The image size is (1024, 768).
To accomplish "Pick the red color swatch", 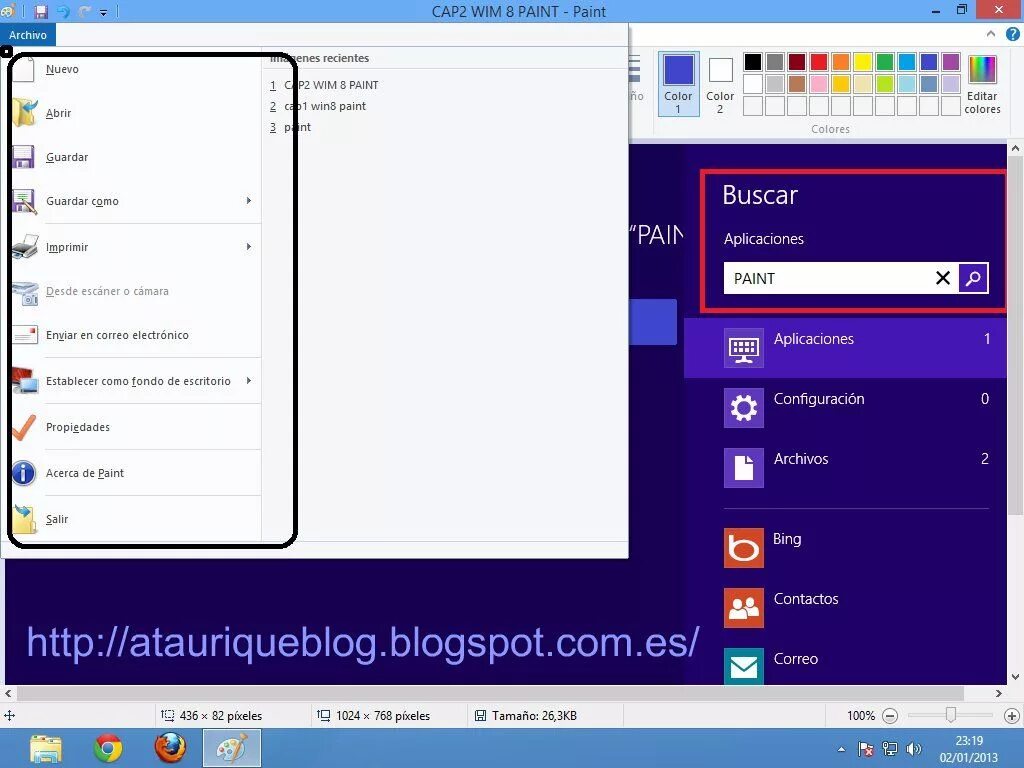I will tap(818, 61).
